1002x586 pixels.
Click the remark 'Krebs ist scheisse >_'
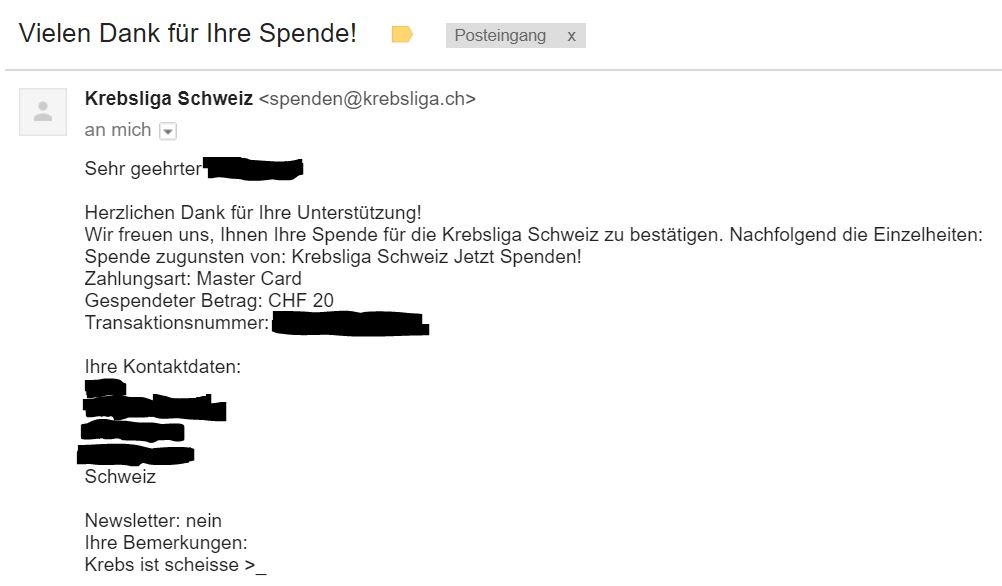(175, 565)
